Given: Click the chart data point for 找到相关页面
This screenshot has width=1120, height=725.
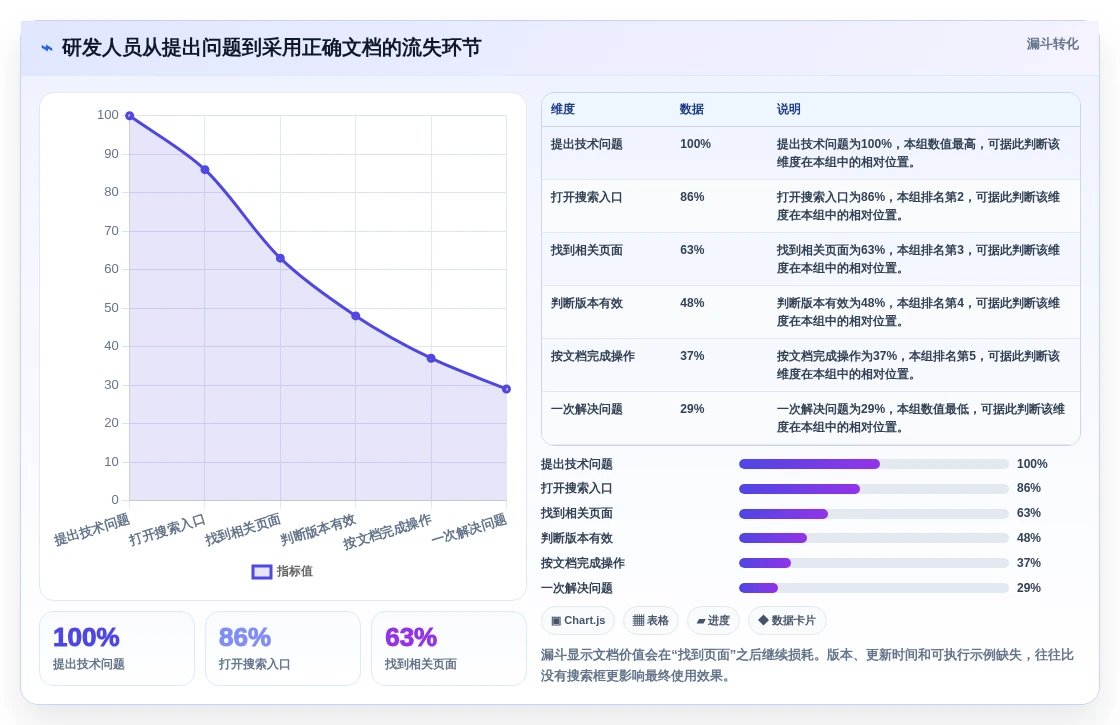Looking at the screenshot, I should pos(280,259).
